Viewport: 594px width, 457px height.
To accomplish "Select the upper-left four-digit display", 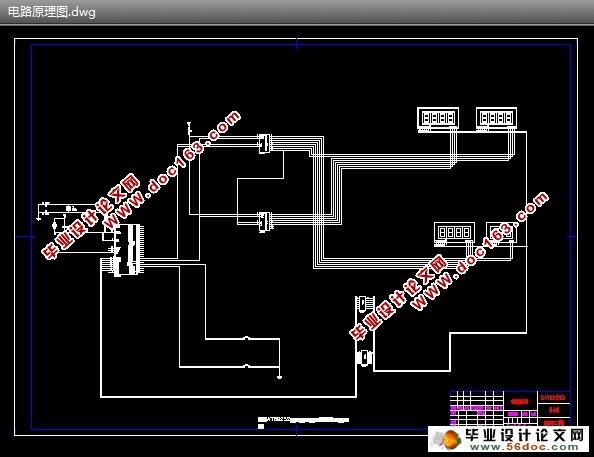I will tap(438, 119).
